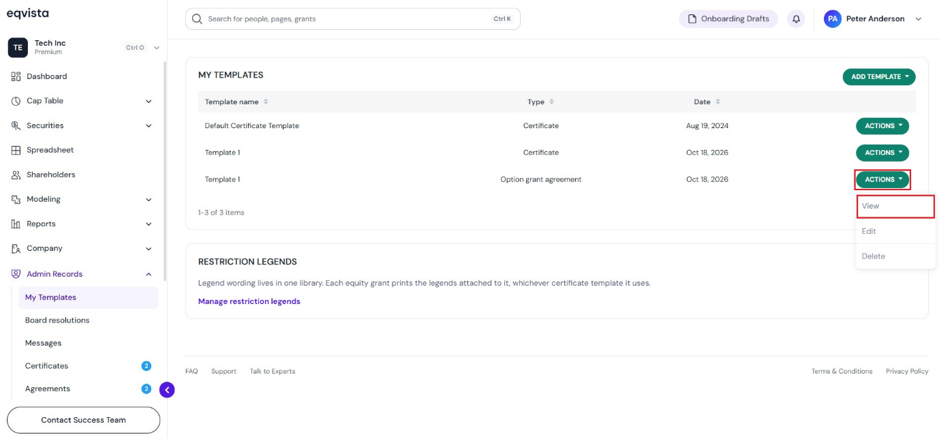
Task: Expand Reports submenu chevron
Action: (149, 224)
